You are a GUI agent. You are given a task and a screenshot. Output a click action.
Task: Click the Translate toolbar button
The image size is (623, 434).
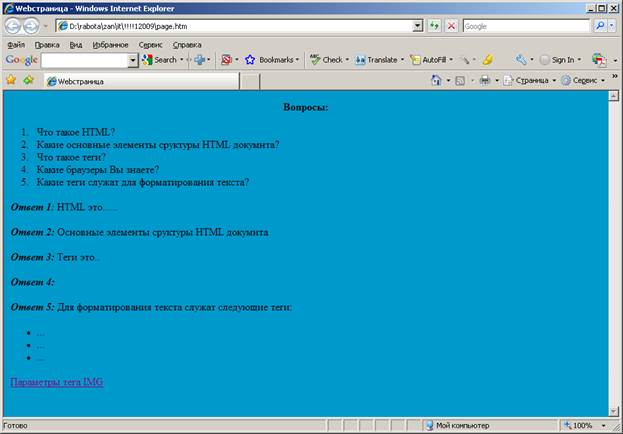click(379, 60)
